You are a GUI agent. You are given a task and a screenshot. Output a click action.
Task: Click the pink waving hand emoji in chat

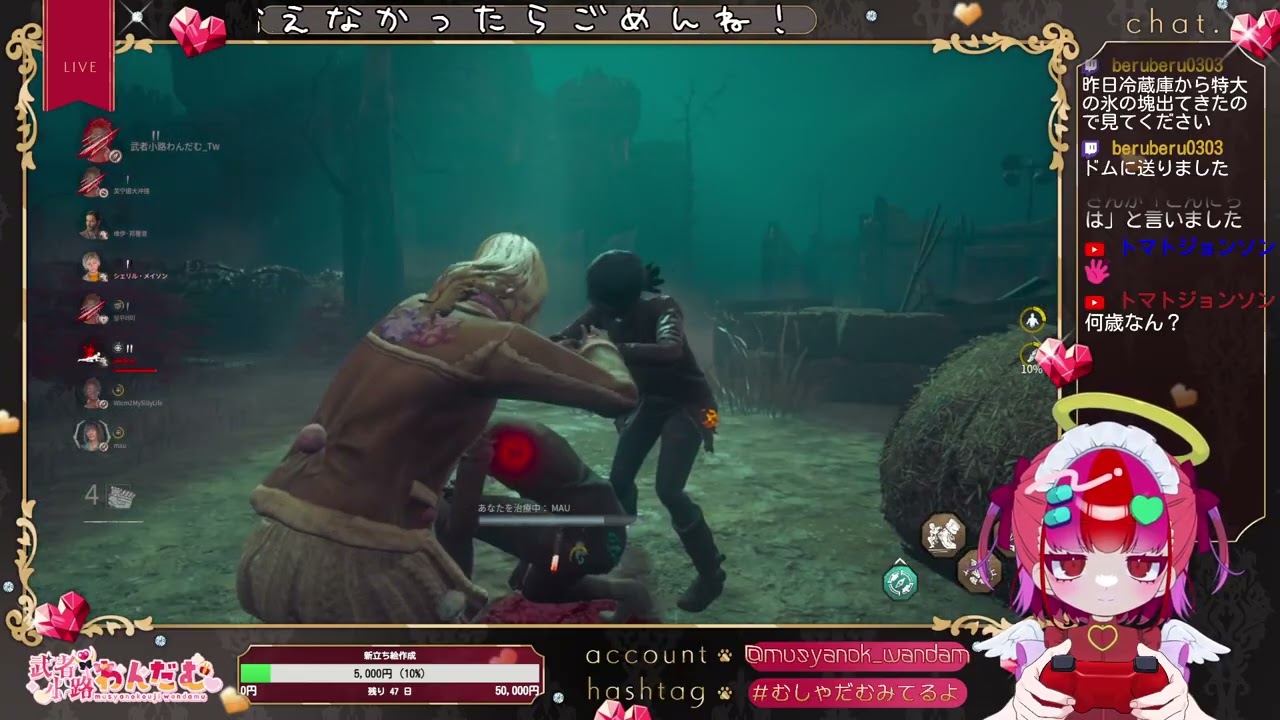(1097, 272)
